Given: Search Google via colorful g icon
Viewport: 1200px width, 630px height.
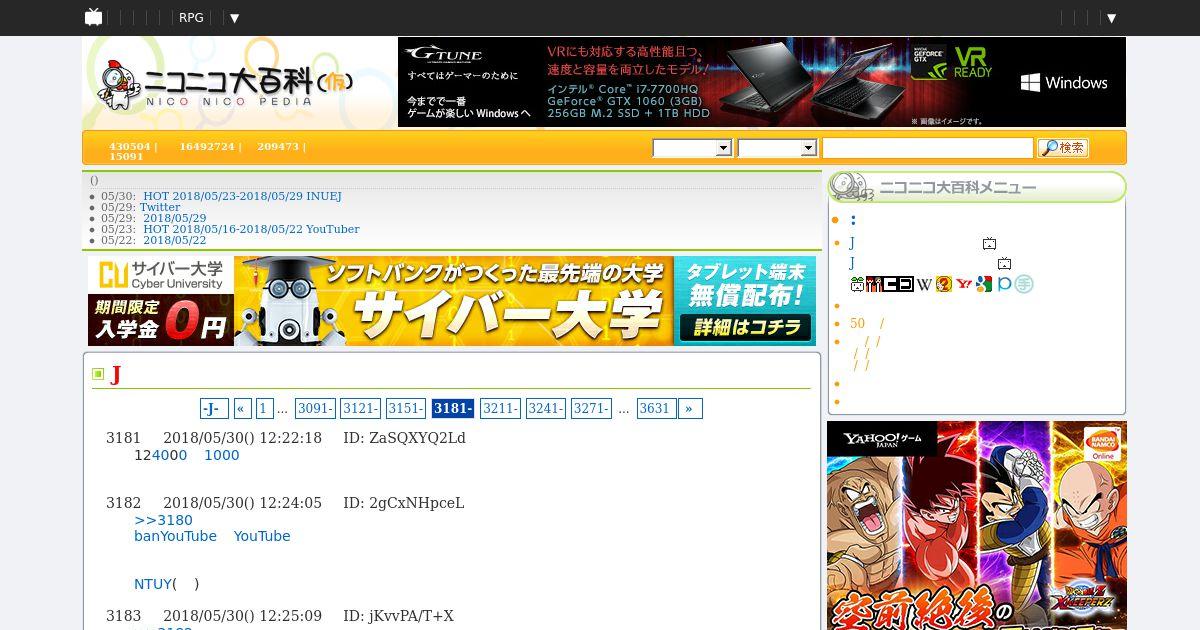Looking at the screenshot, I should (984, 284).
